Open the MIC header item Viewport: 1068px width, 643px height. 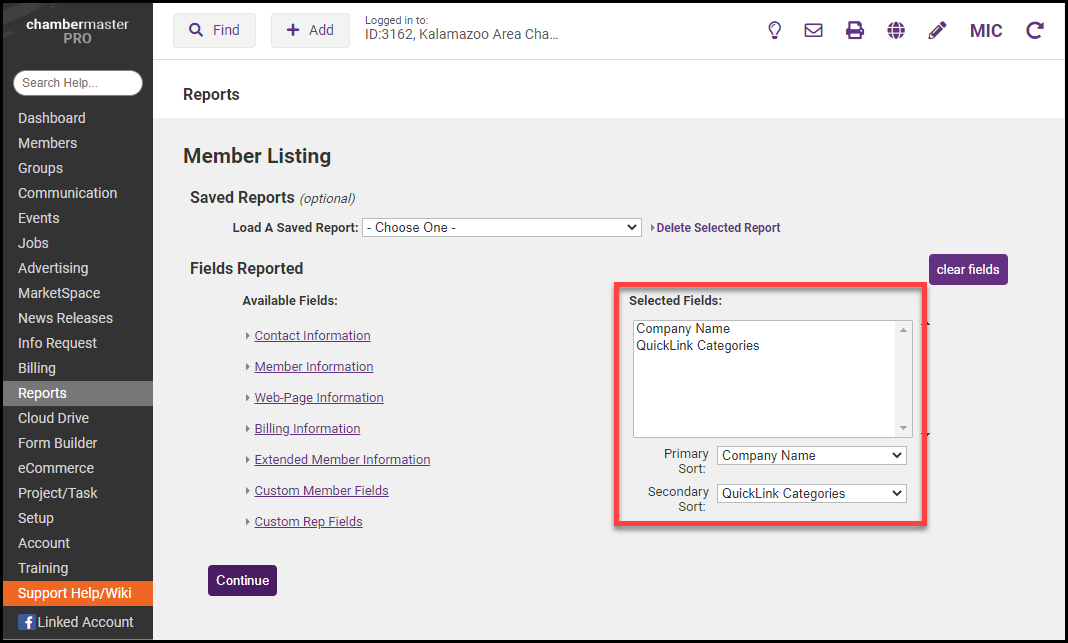(x=986, y=30)
